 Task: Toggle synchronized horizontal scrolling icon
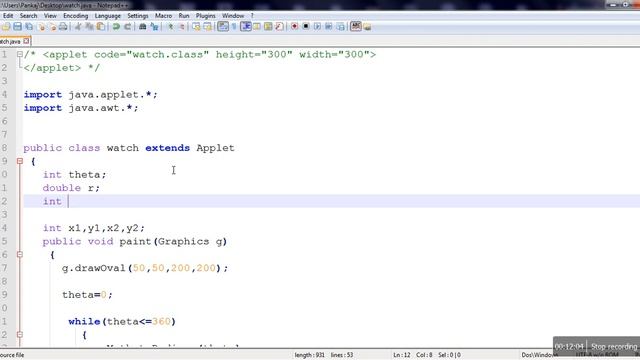pos(208,27)
